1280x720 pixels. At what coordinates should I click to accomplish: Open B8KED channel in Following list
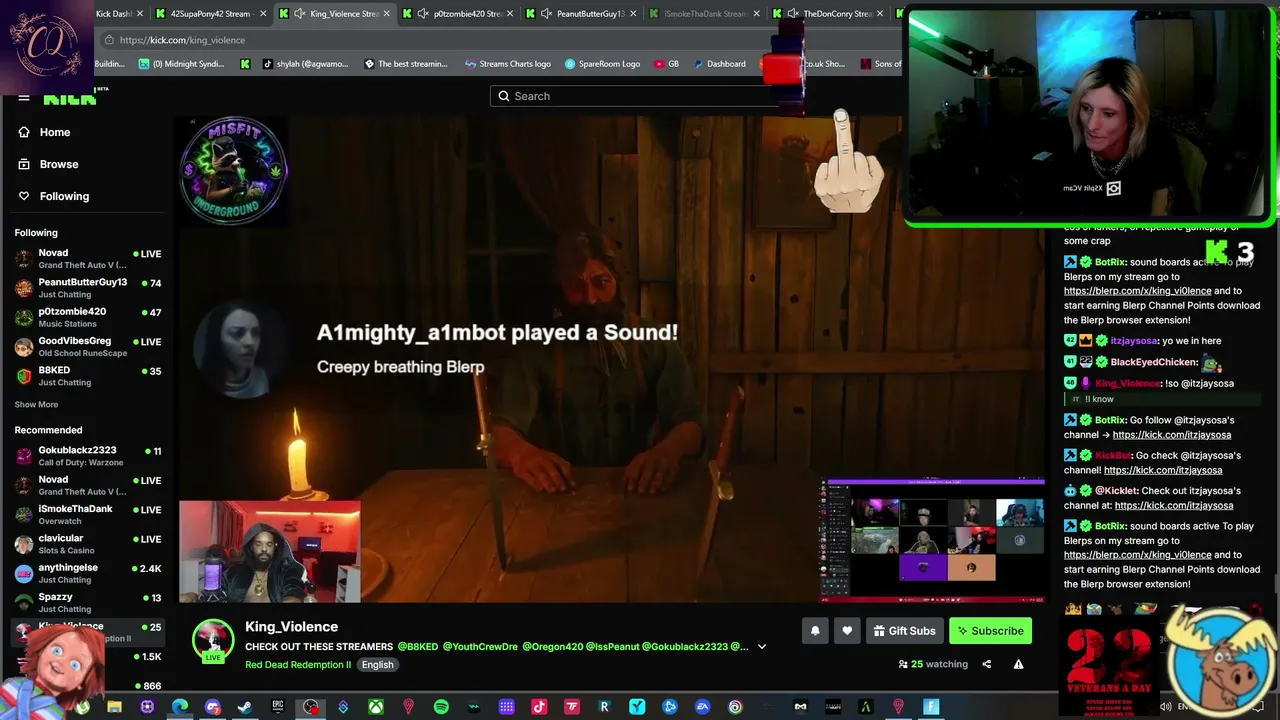tap(88, 376)
